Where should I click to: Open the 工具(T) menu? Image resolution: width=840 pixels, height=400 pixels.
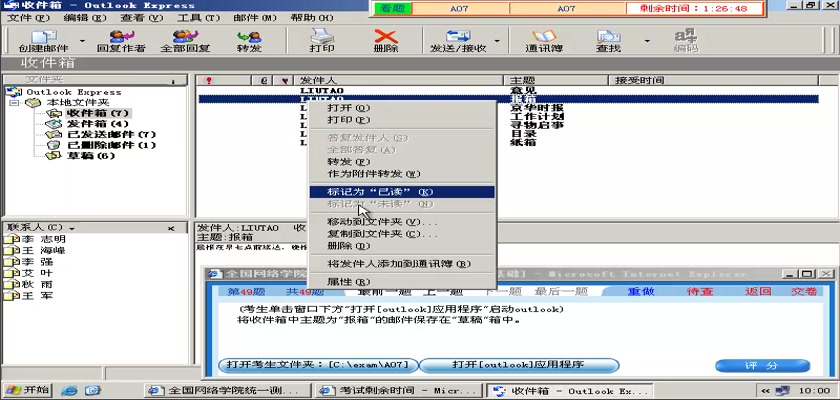[199, 18]
